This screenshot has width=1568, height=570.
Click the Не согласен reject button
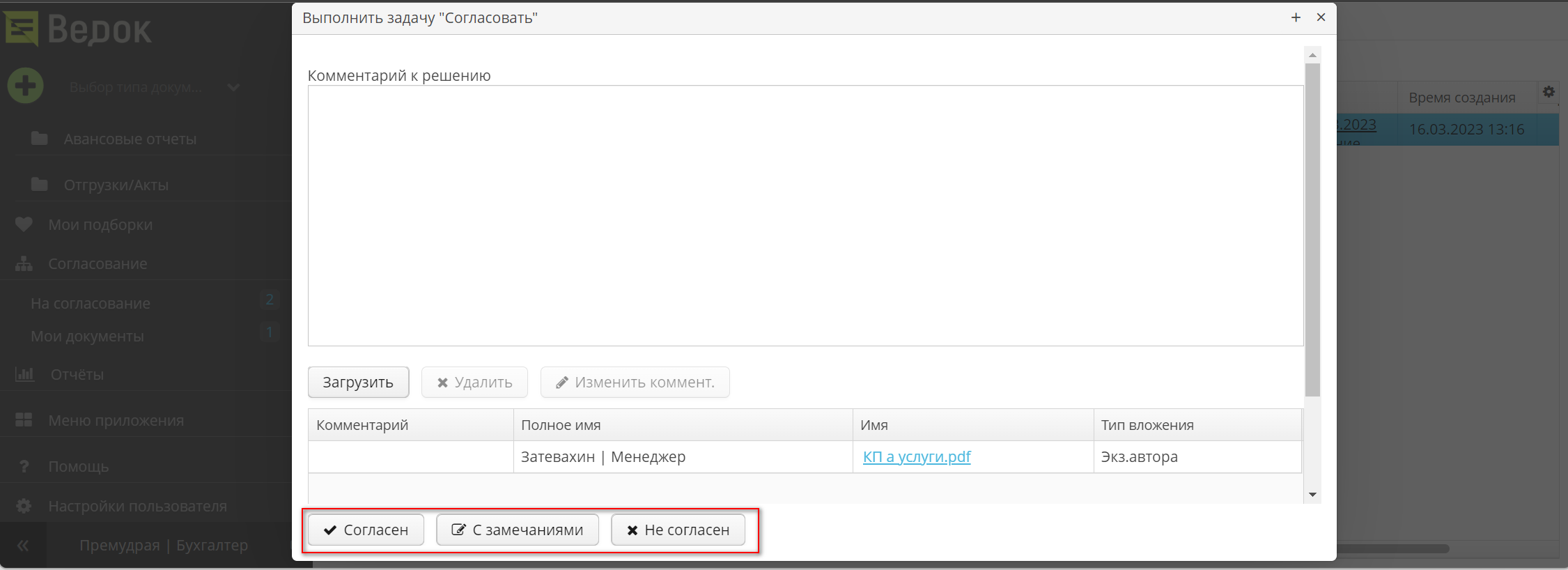click(x=678, y=530)
